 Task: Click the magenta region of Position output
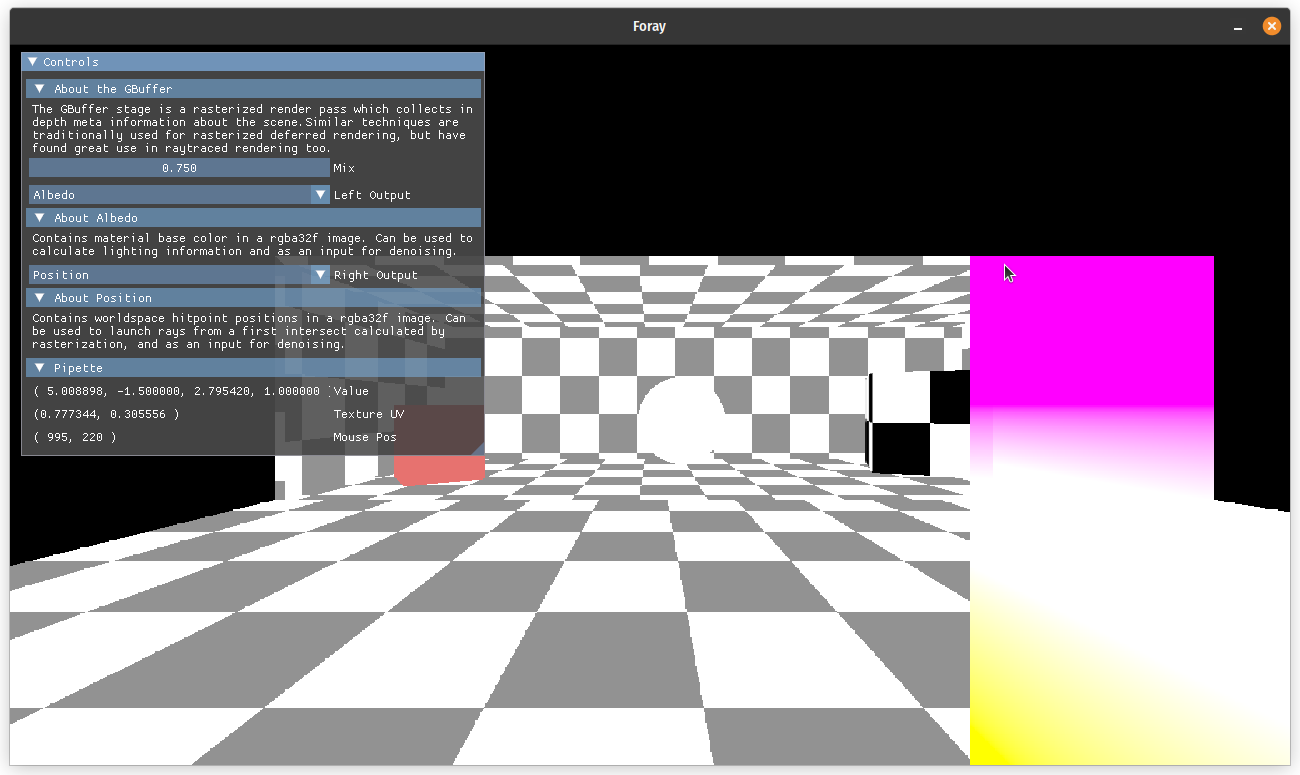coord(1091,332)
